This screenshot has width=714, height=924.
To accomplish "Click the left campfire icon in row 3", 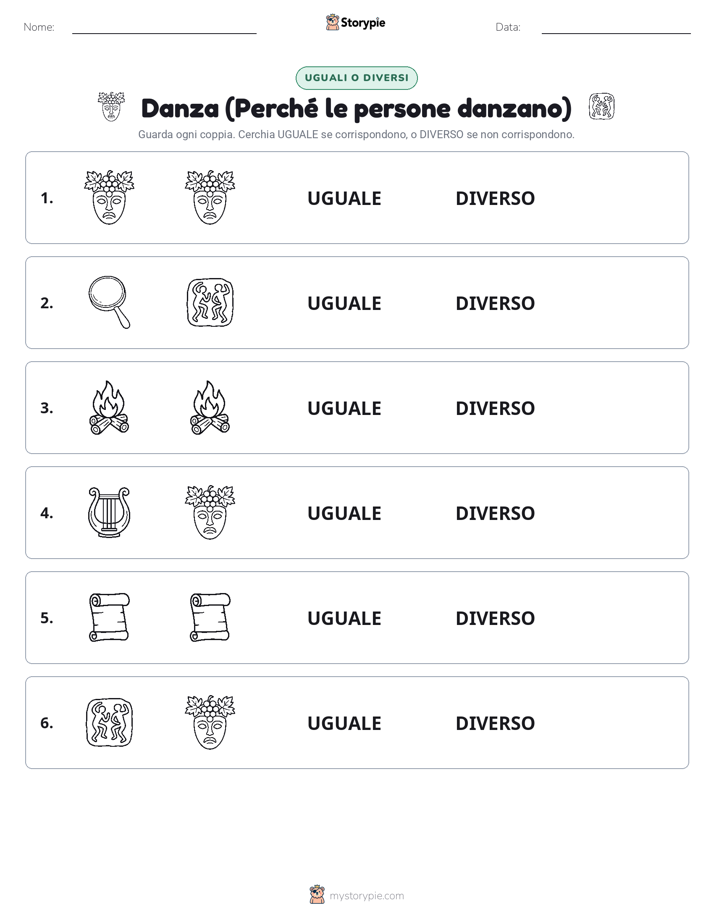I will (109, 407).
